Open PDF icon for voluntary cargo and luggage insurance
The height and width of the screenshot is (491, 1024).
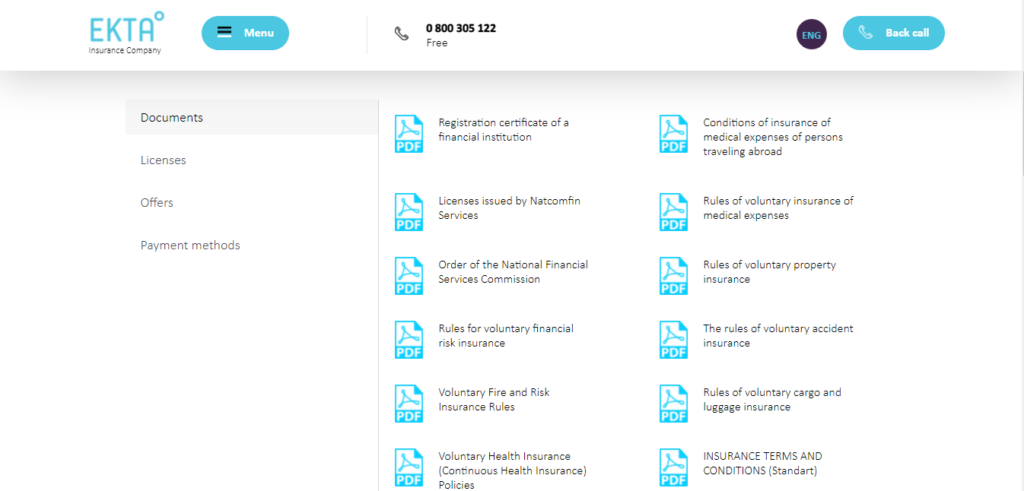click(x=673, y=404)
